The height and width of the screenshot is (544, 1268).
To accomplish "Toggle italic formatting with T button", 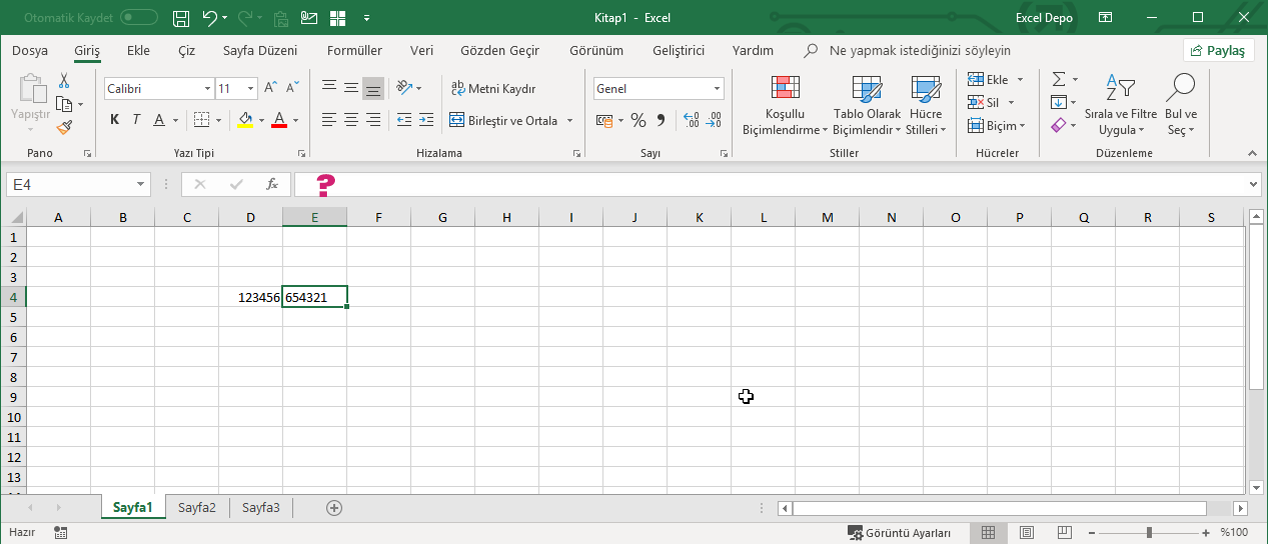I will tap(136, 120).
